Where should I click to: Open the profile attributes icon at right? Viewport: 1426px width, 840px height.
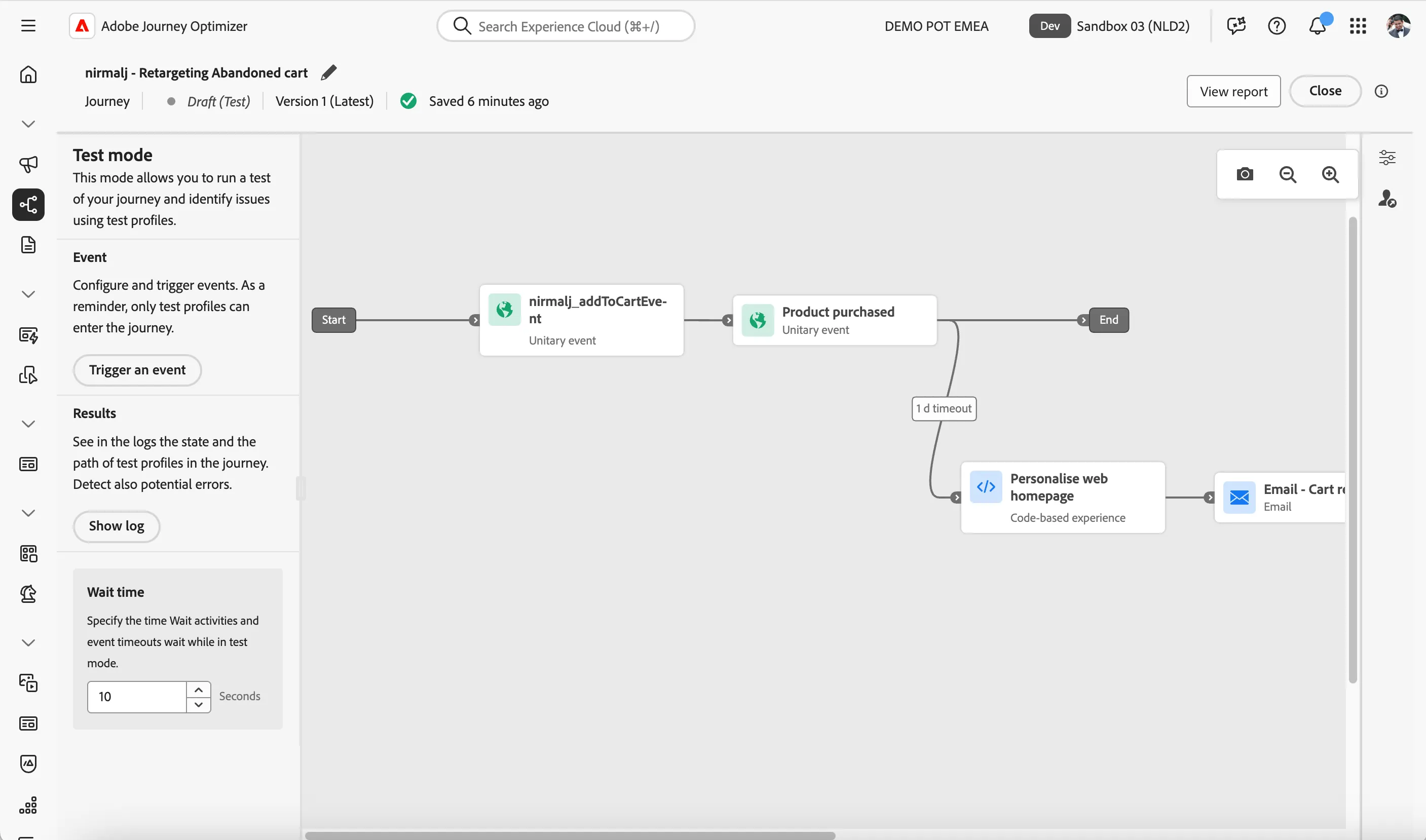1387,198
